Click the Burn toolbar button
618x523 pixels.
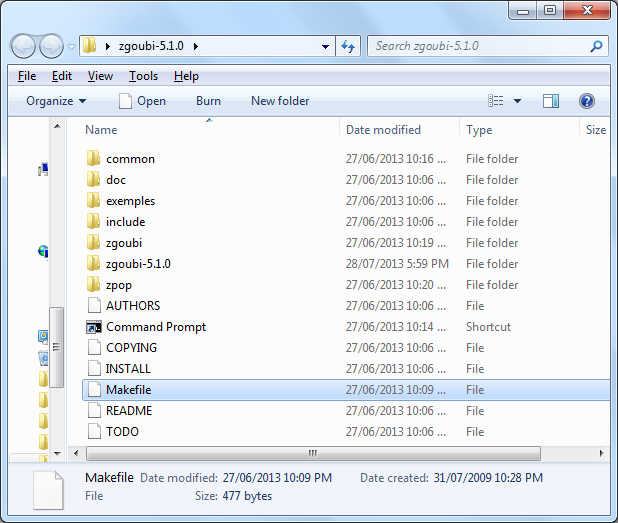[x=208, y=101]
